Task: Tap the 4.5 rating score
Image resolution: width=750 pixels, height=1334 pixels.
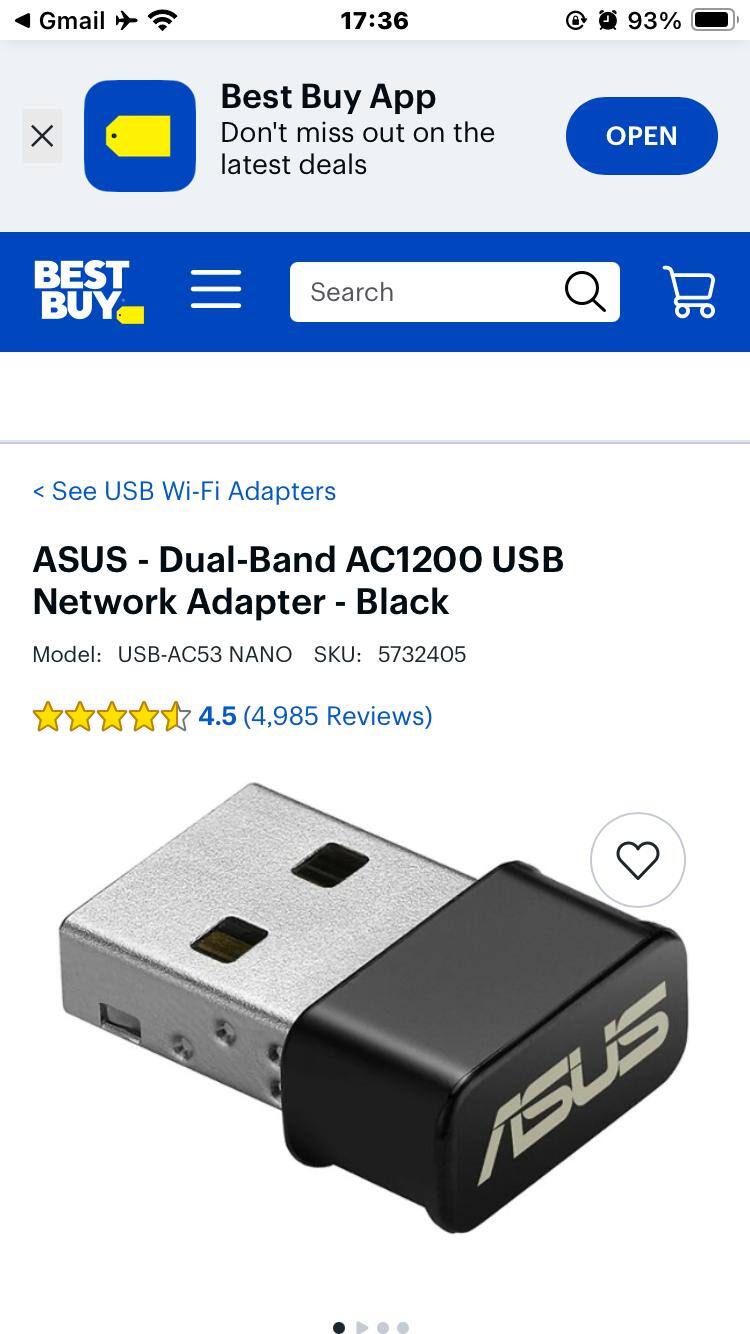Action: pos(217,716)
